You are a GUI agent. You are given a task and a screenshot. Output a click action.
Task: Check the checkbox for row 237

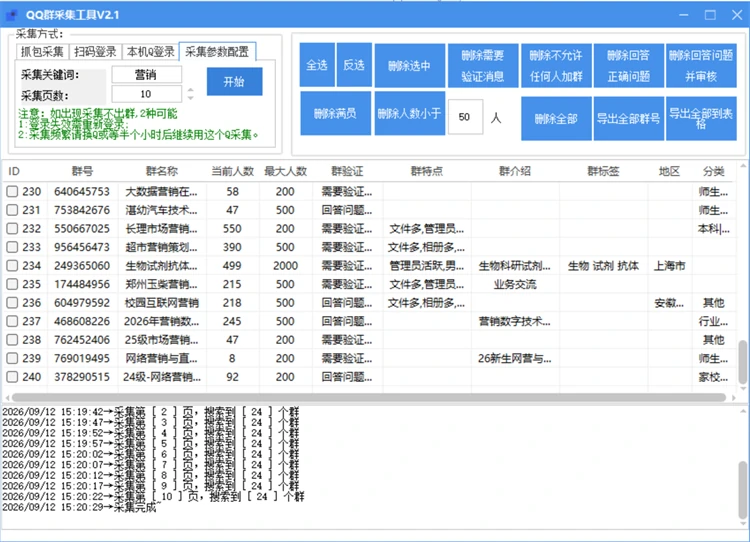tap(12, 321)
